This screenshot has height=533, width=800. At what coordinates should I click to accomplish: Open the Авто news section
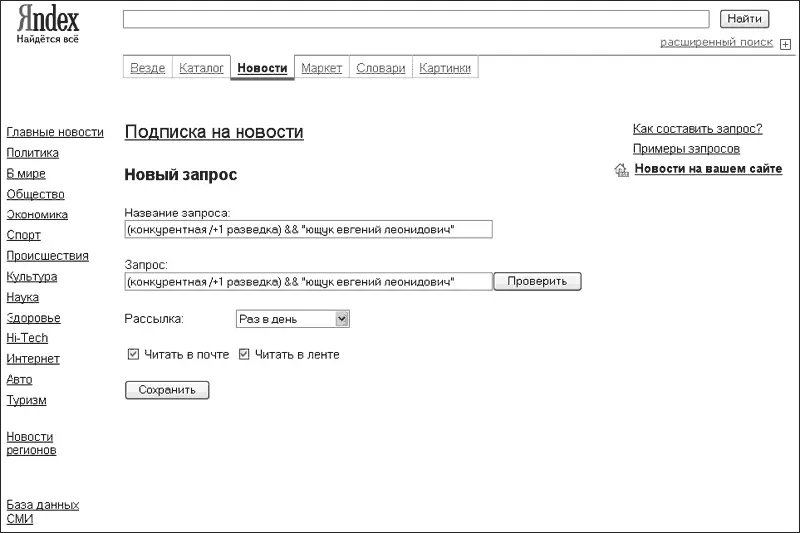19,379
